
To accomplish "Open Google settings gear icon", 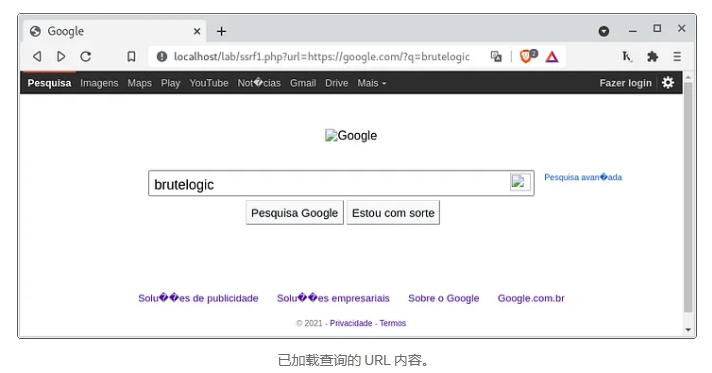I will [668, 83].
